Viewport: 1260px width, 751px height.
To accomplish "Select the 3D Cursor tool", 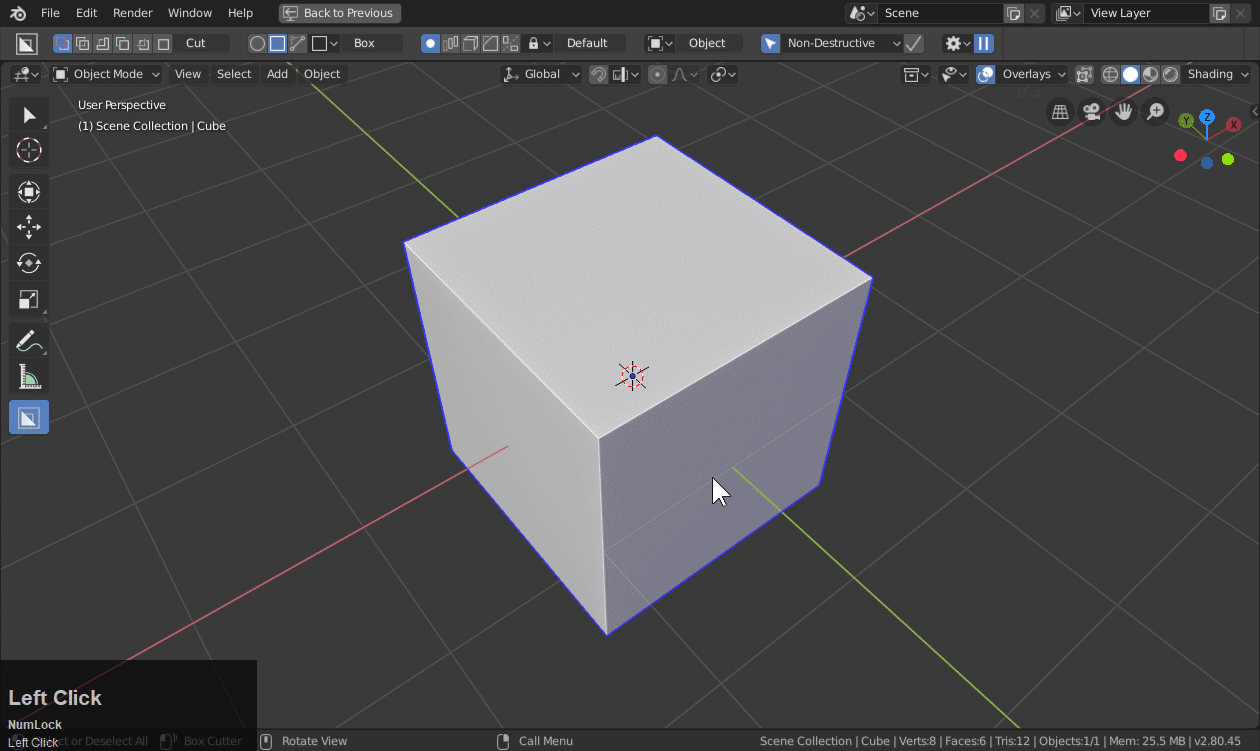I will coord(29,151).
